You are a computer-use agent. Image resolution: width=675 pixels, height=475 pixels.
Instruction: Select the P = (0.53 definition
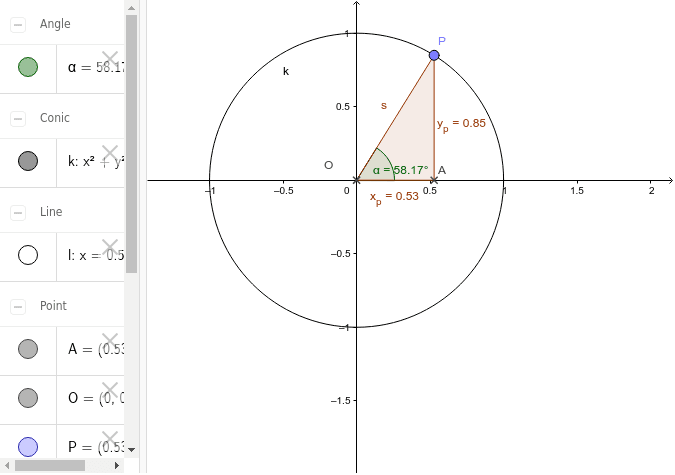(x=96, y=447)
